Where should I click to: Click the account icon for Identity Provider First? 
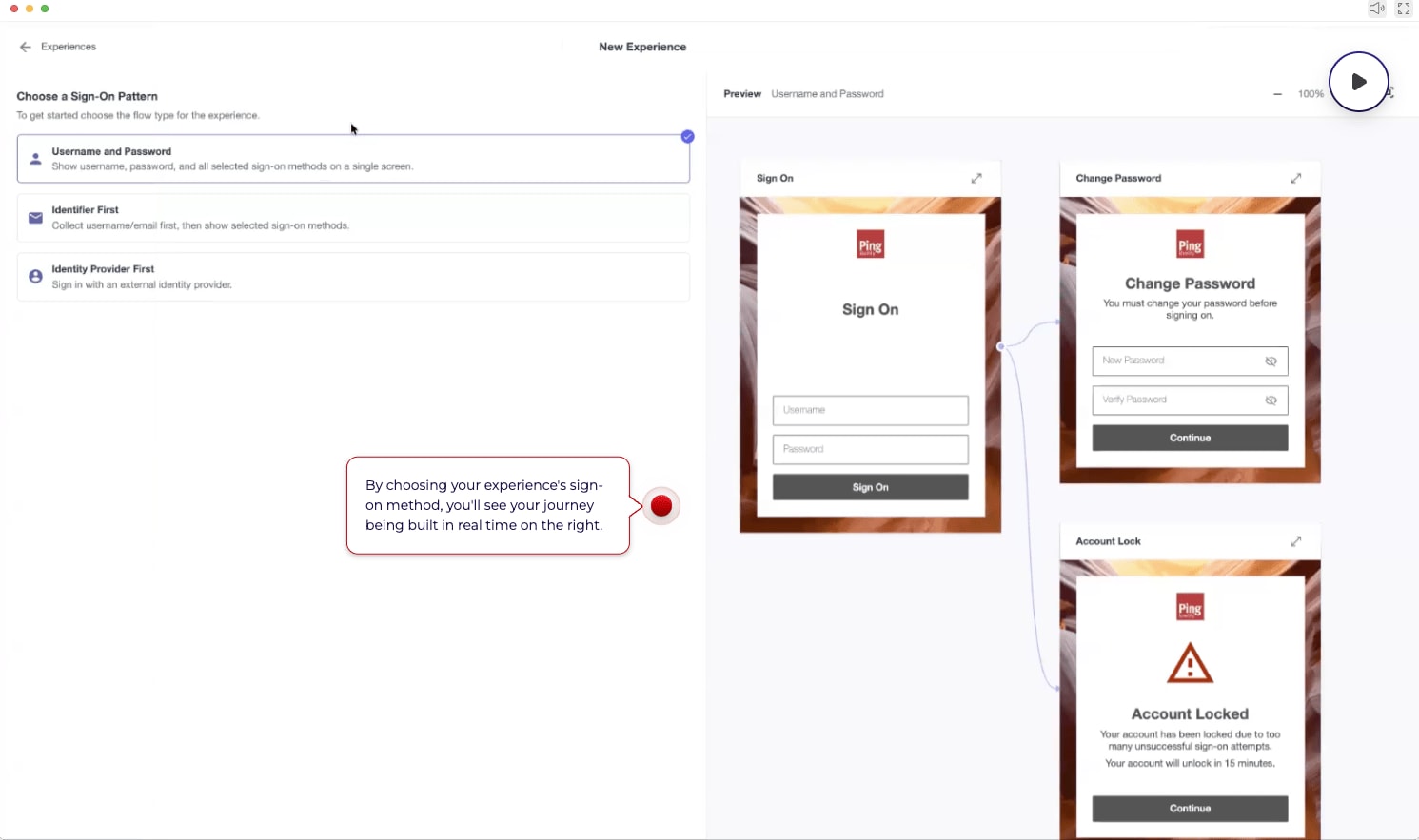[x=35, y=277]
